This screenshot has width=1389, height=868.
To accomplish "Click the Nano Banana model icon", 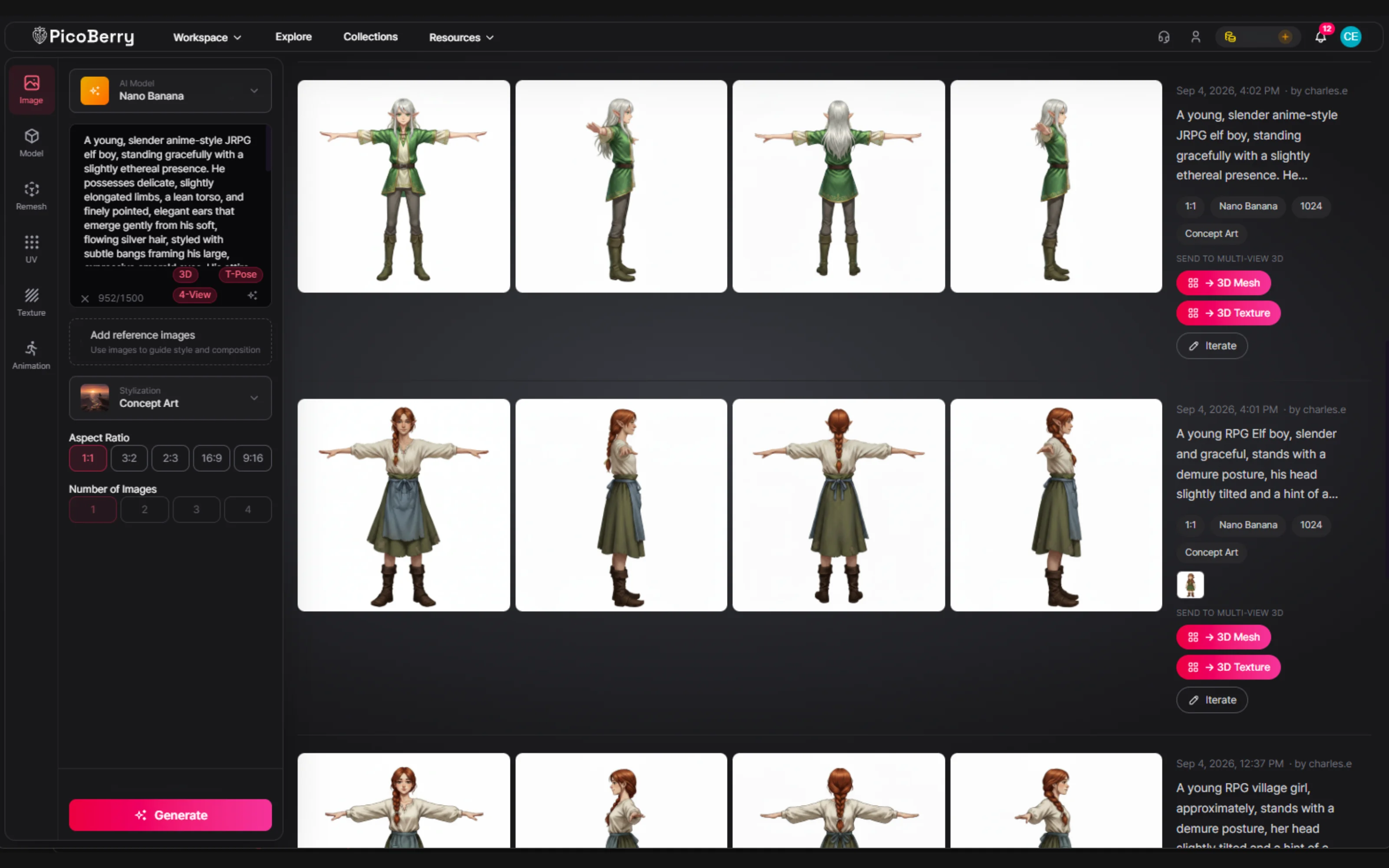I will [95, 91].
